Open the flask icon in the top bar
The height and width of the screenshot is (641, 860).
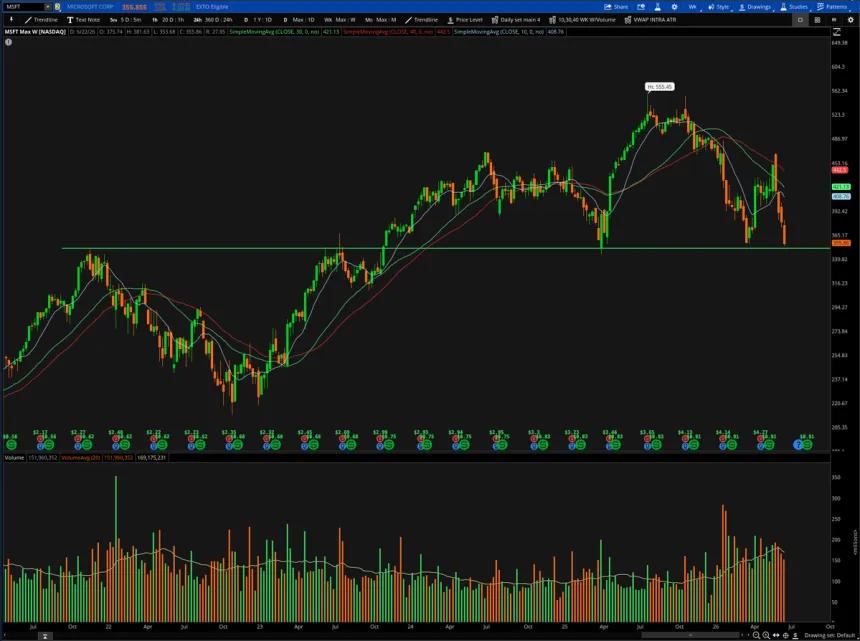[x=657, y=7]
